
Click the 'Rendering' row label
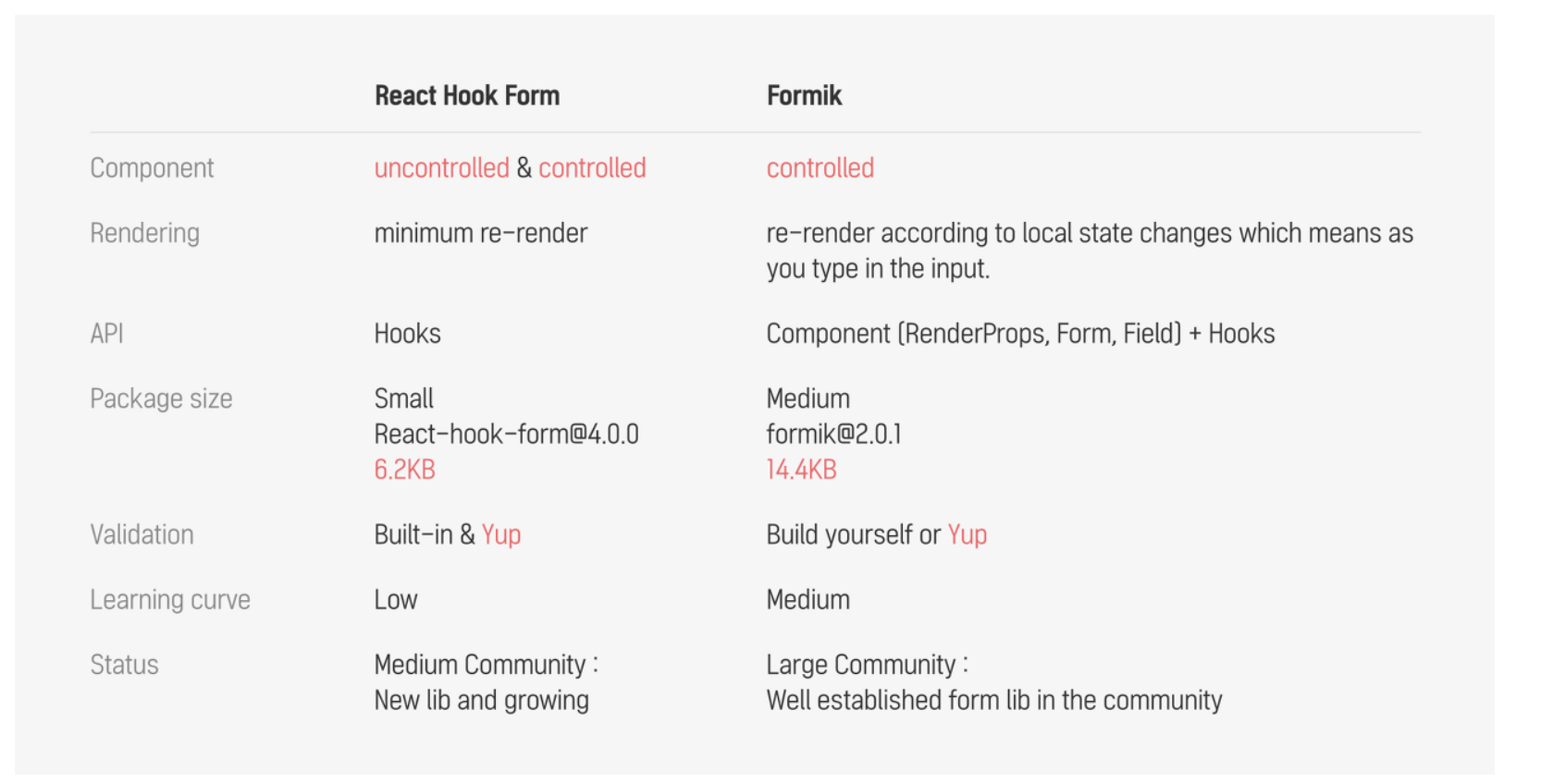click(144, 234)
